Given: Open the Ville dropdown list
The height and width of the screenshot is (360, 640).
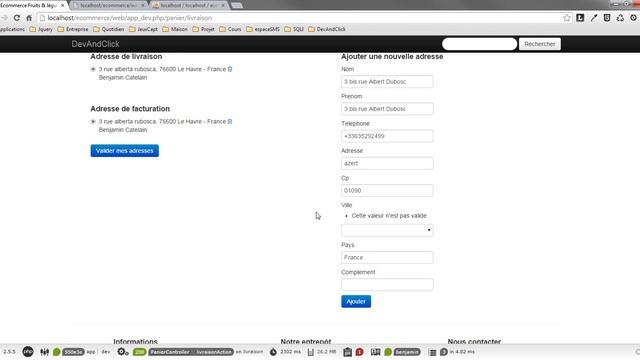Looking at the screenshot, I should (x=387, y=230).
